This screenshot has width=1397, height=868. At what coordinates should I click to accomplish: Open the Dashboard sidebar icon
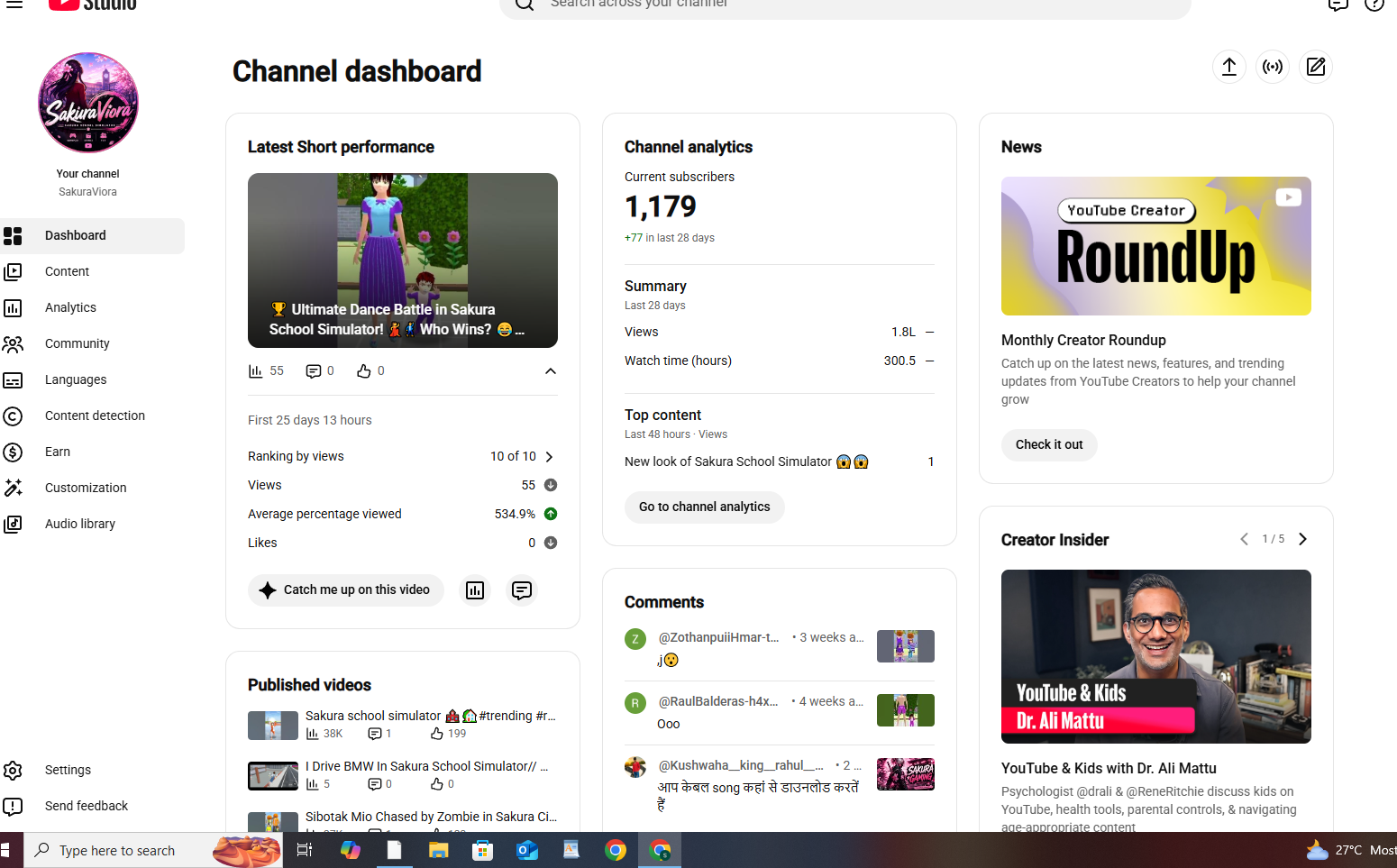coord(13,236)
